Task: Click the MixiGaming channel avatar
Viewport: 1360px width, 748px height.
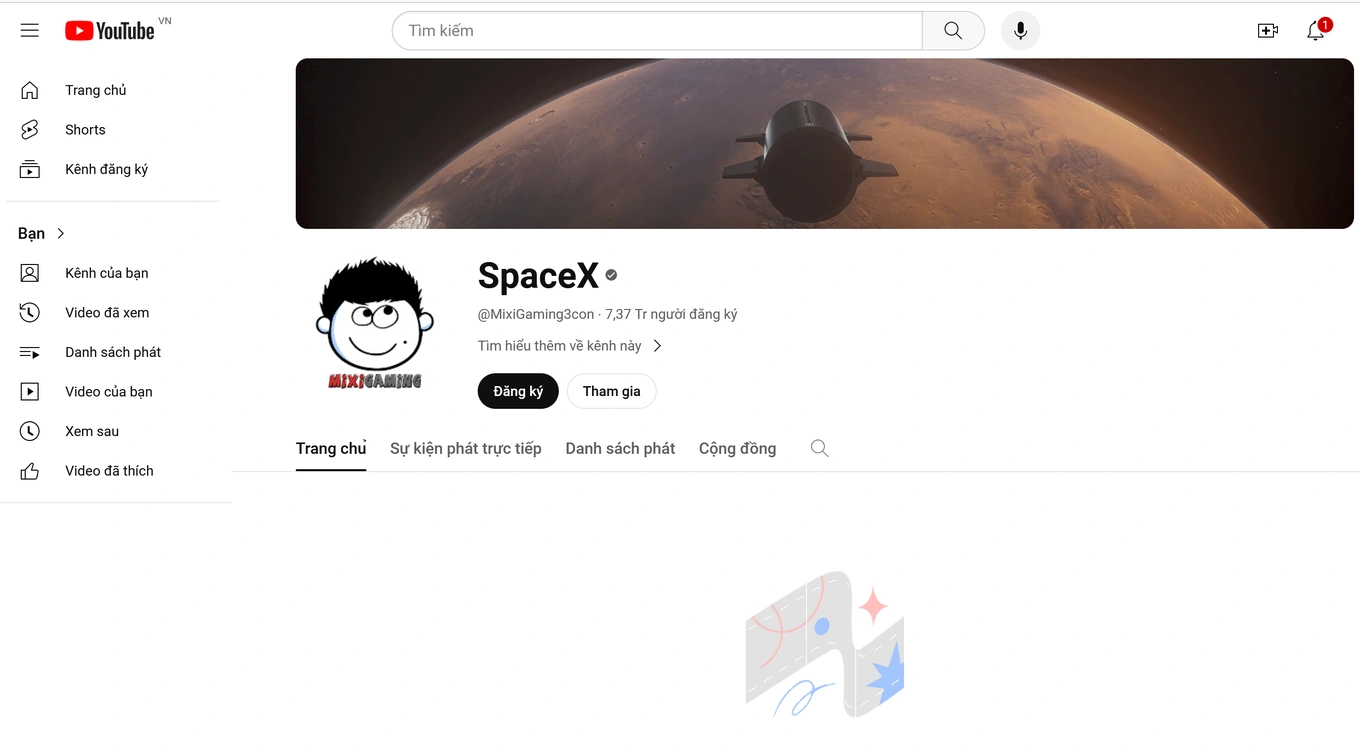Action: click(375, 324)
